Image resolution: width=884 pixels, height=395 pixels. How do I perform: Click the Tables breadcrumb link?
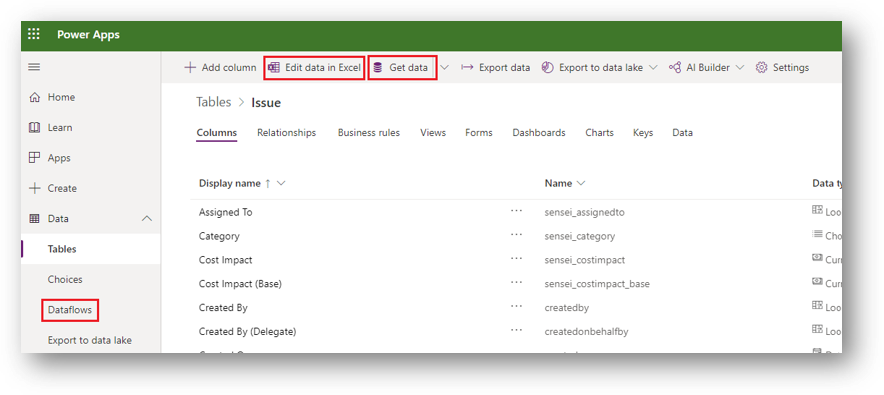tap(214, 102)
